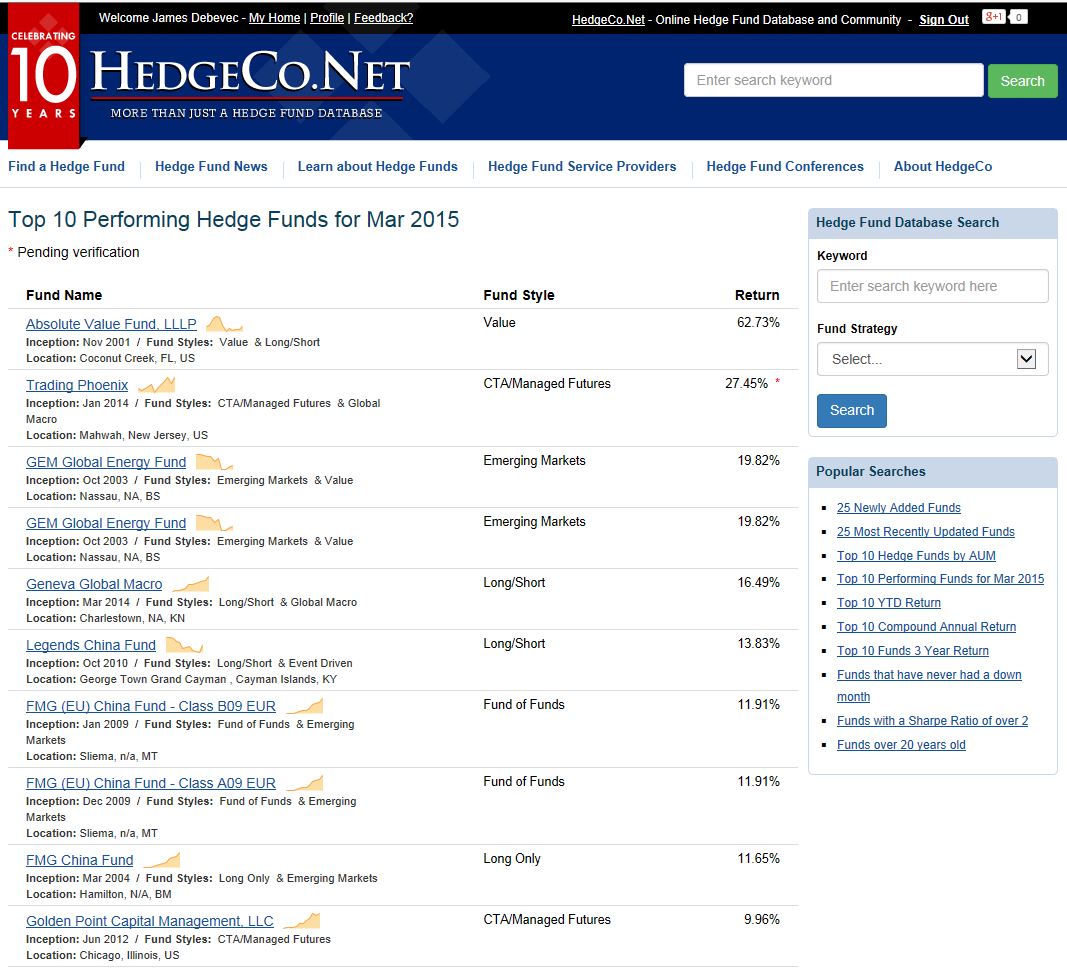Image resolution: width=1067 pixels, height=973 pixels.
Task: Select the 62.73% return value
Action: 758,323
